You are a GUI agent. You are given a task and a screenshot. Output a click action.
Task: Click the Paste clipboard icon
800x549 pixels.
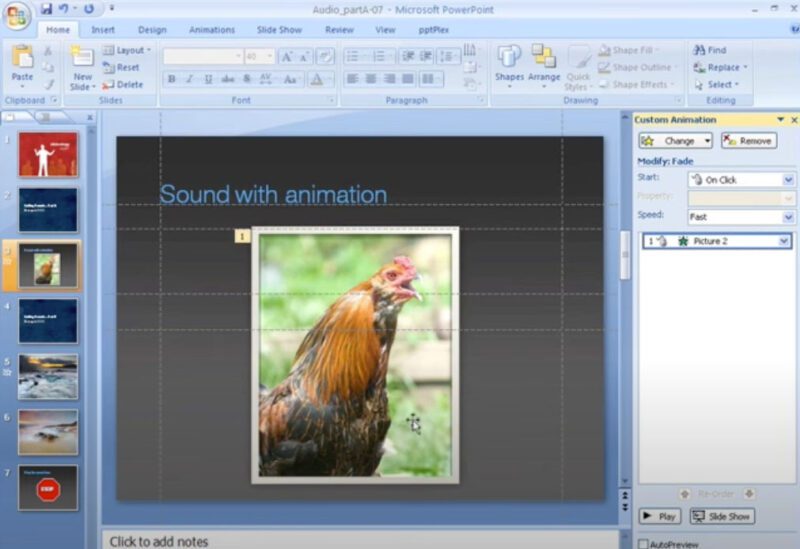pos(22,57)
